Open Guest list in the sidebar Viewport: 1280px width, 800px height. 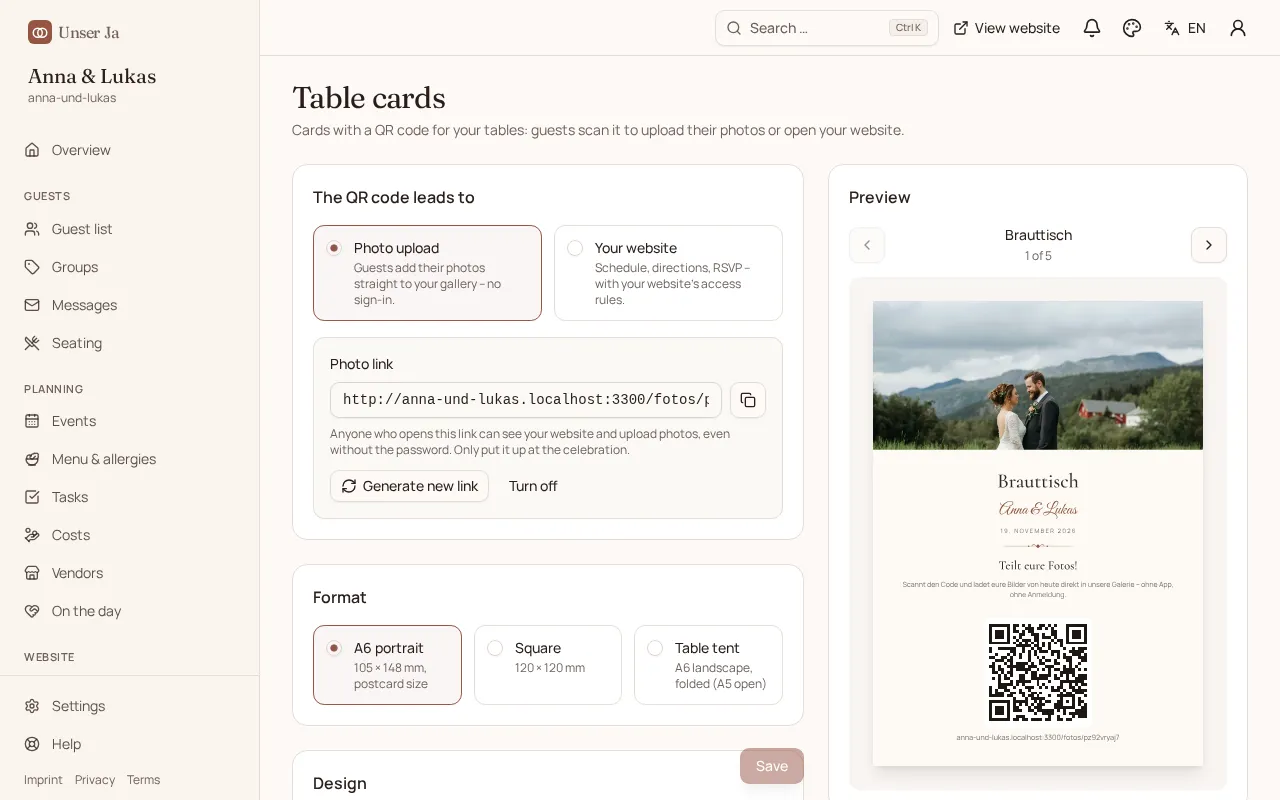[130, 229]
